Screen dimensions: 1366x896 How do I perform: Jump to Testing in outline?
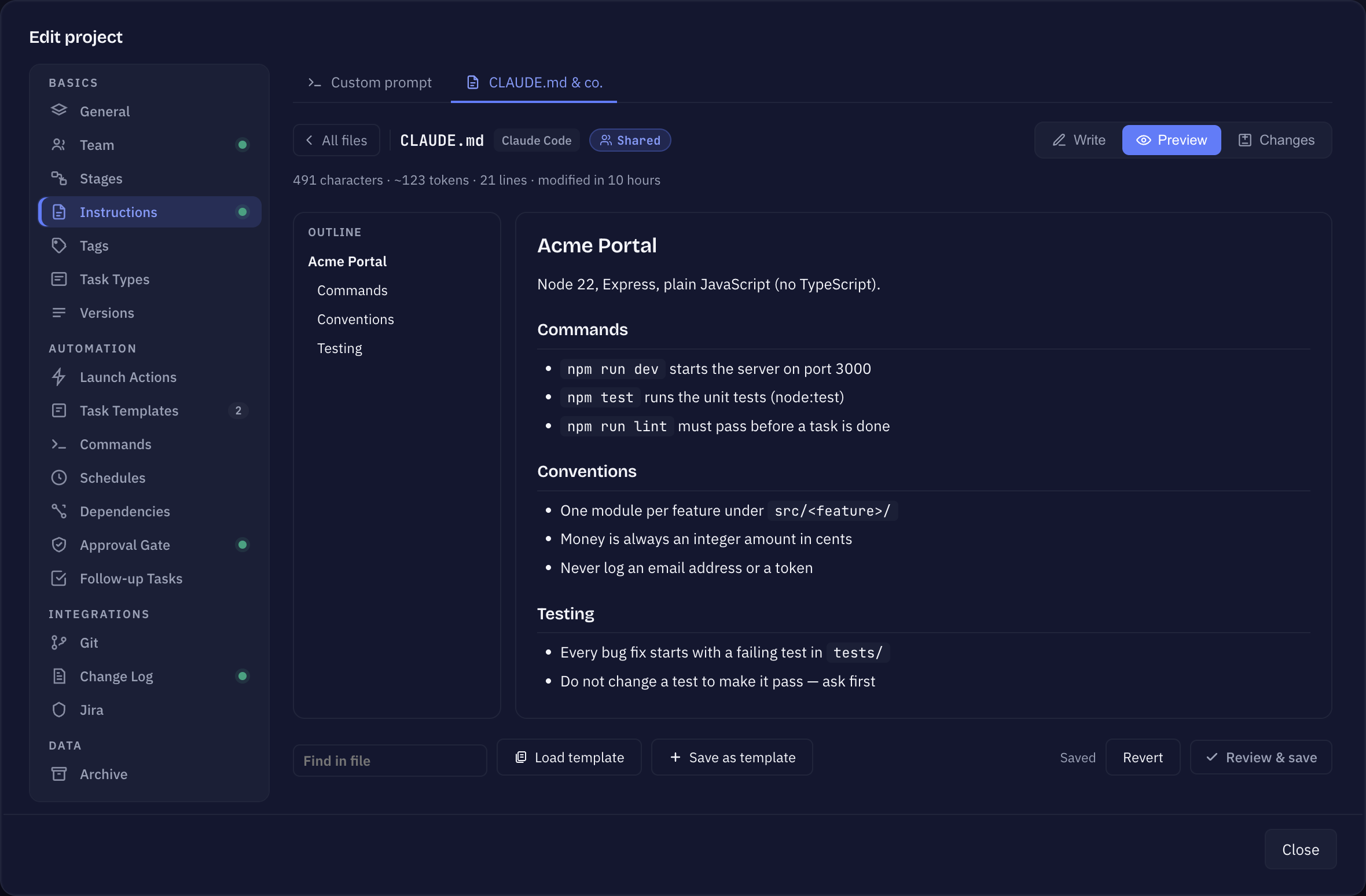click(340, 348)
